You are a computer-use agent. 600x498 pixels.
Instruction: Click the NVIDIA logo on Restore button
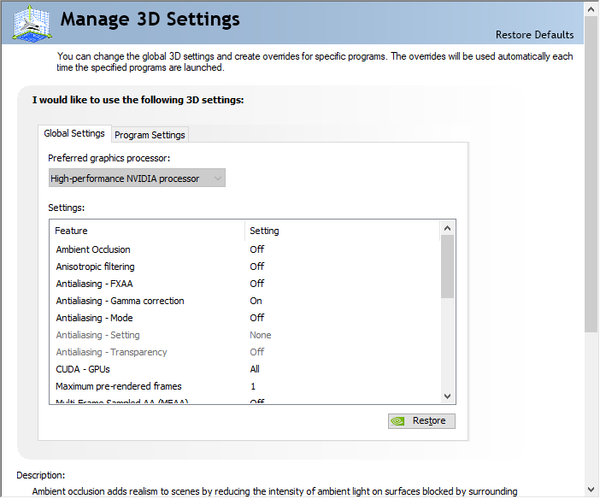click(x=398, y=421)
